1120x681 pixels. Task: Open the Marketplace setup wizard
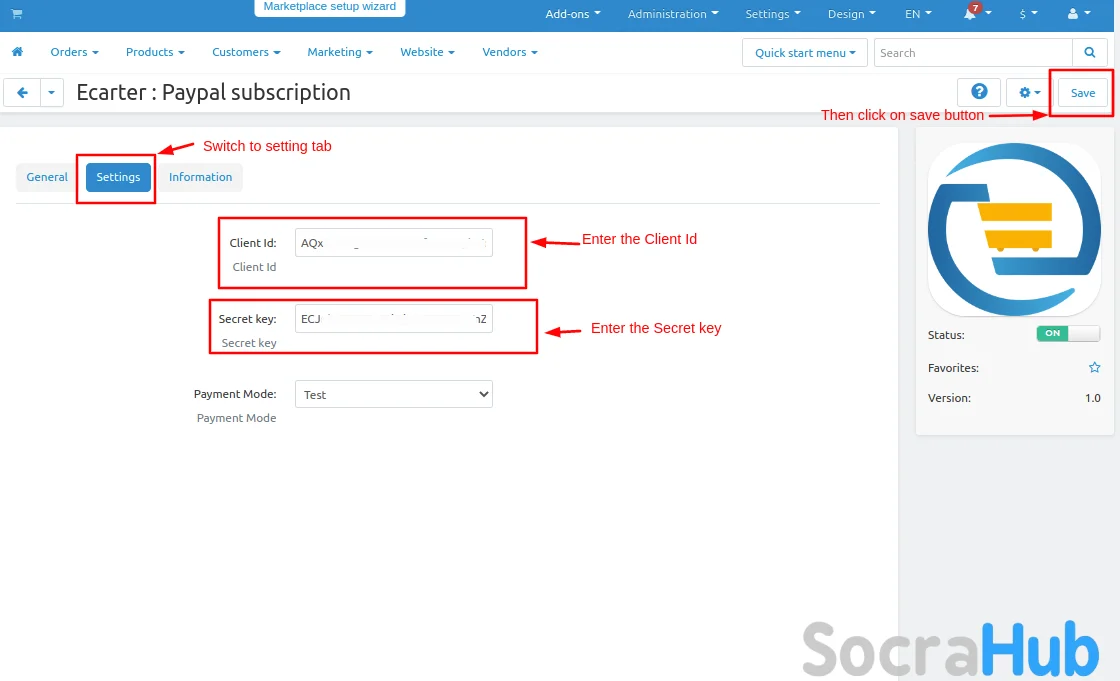329,7
